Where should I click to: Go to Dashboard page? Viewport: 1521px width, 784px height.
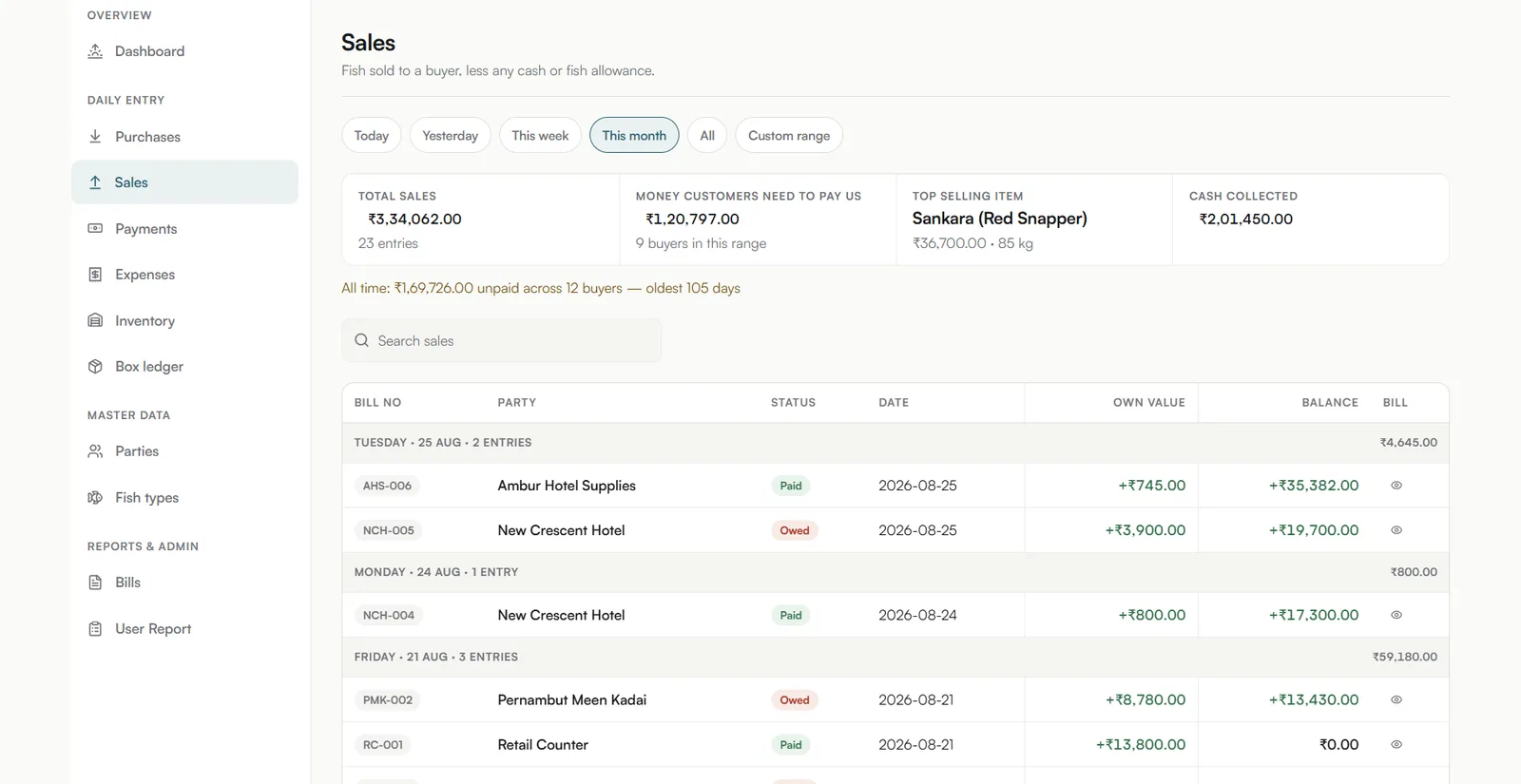tap(184, 51)
